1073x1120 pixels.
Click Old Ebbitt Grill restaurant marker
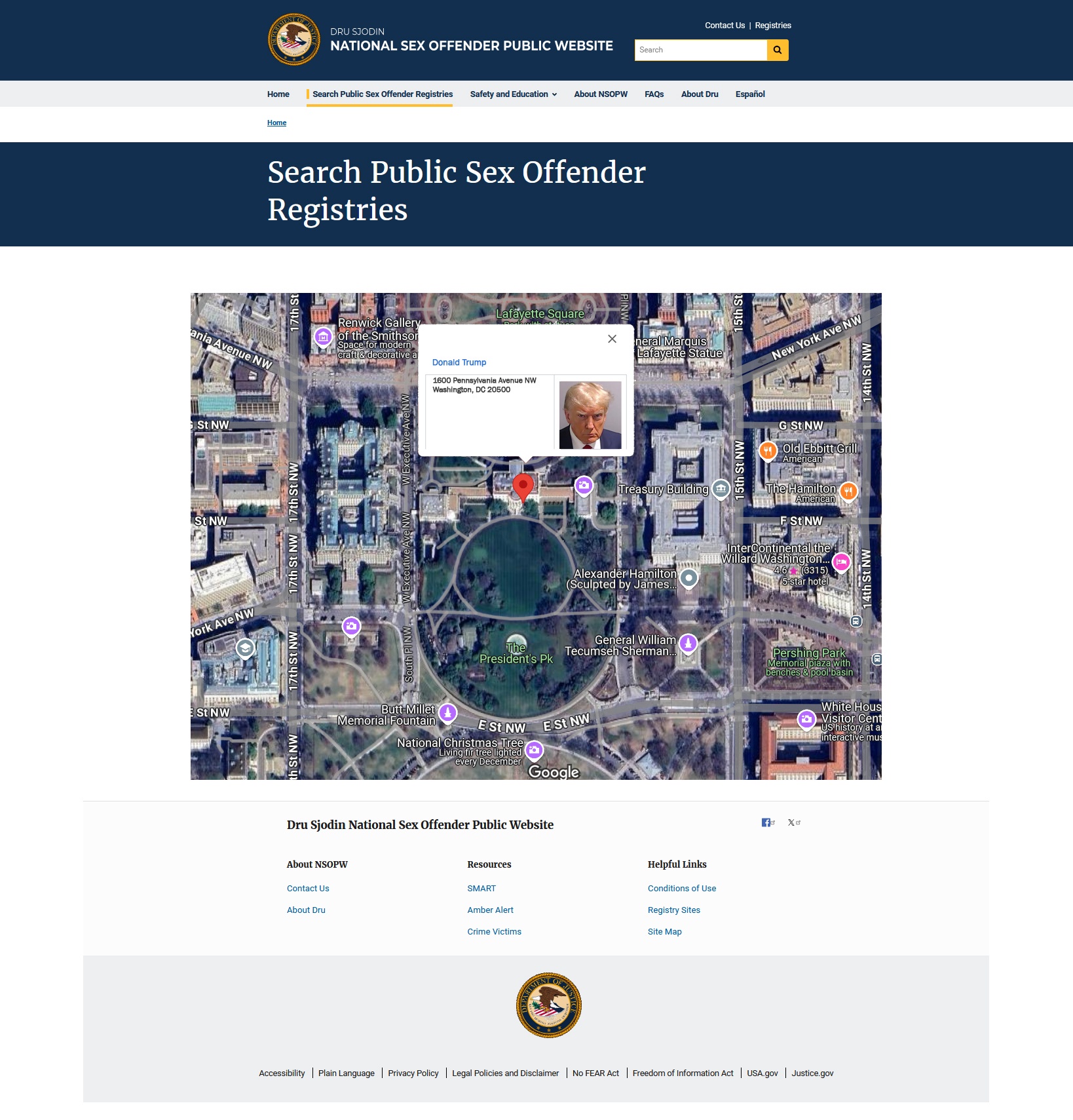(768, 451)
